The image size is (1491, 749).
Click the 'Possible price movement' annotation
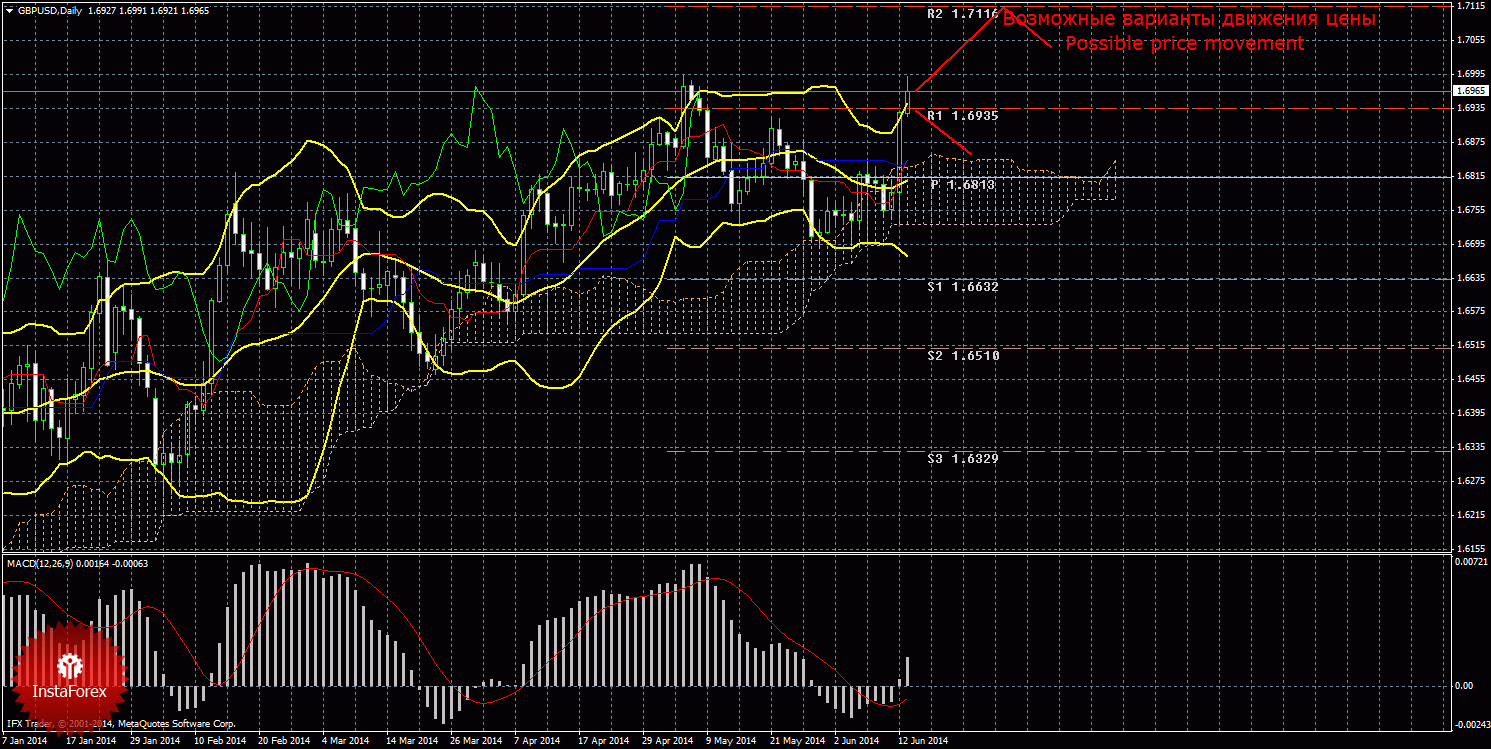tap(1184, 44)
